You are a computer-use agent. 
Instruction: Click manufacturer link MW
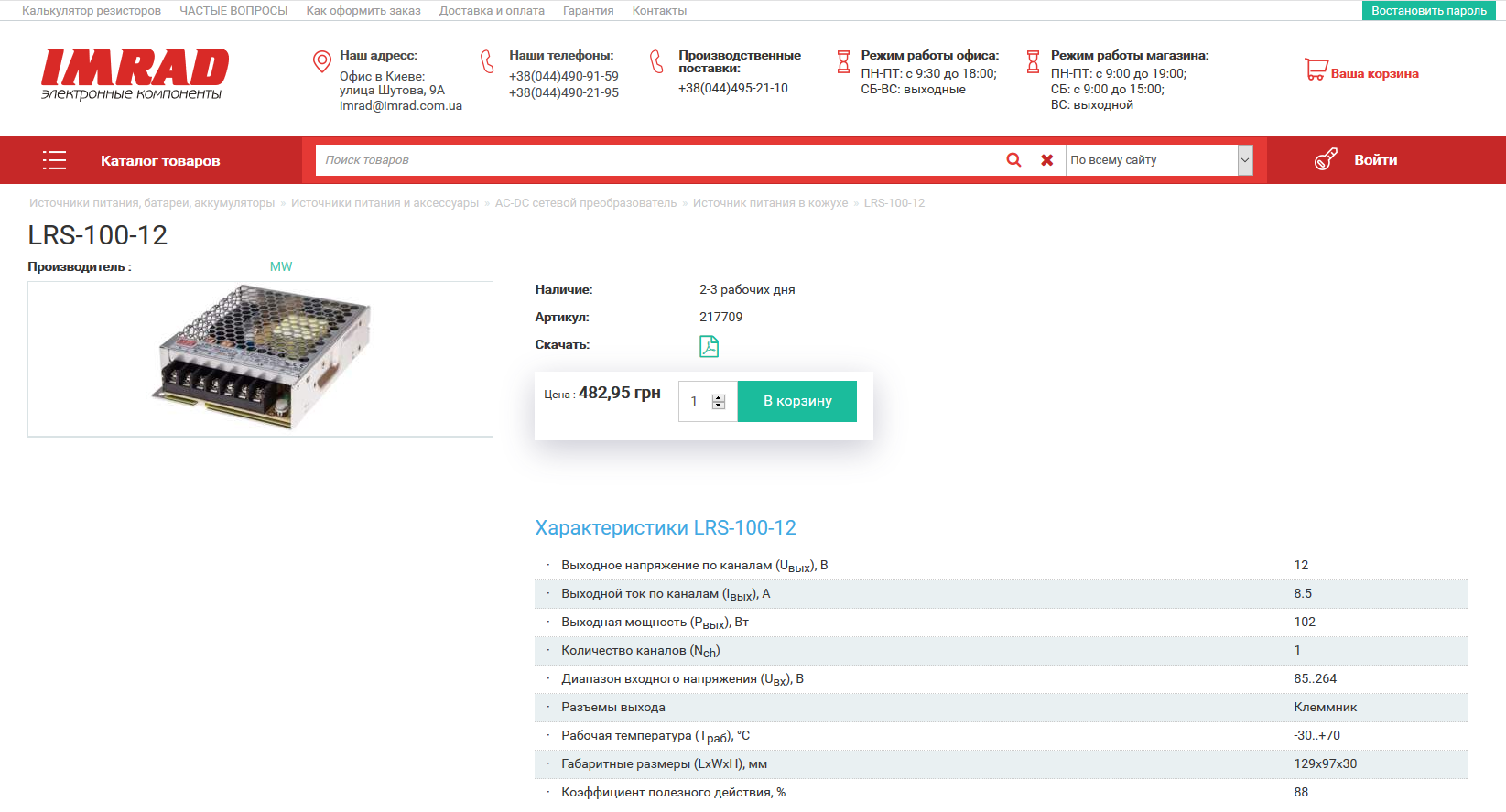point(281,266)
